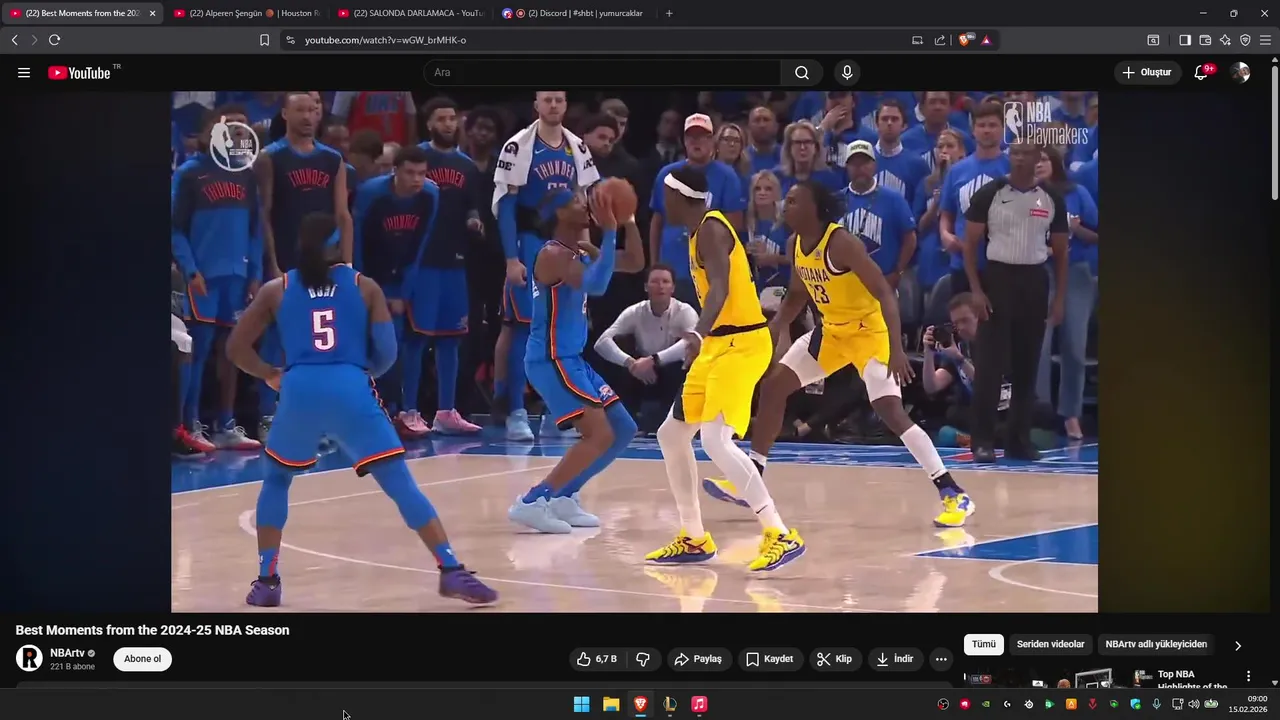Open network connection tray icon
The image size is (1280, 720).
[1177, 704]
